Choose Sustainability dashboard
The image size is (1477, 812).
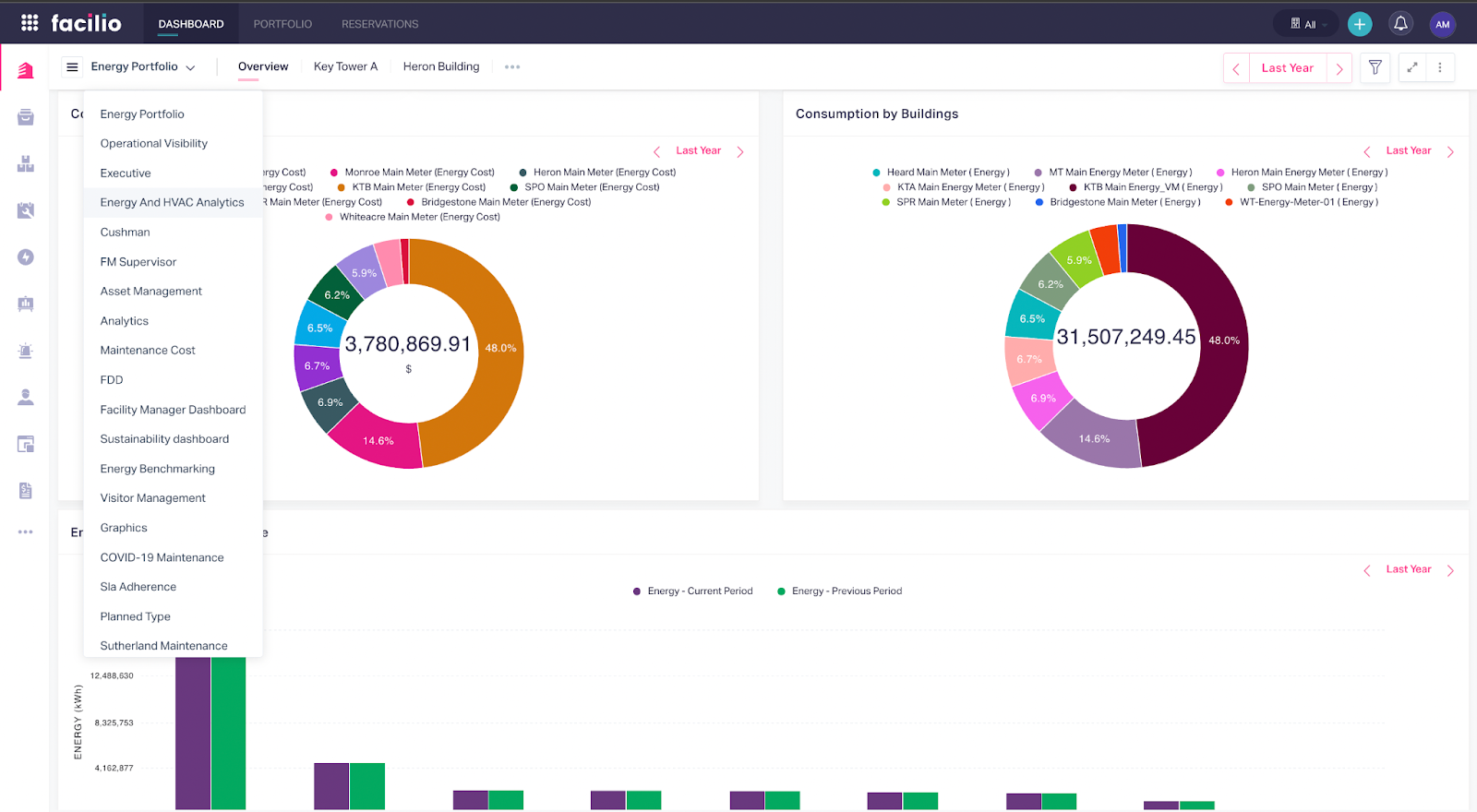173,438
